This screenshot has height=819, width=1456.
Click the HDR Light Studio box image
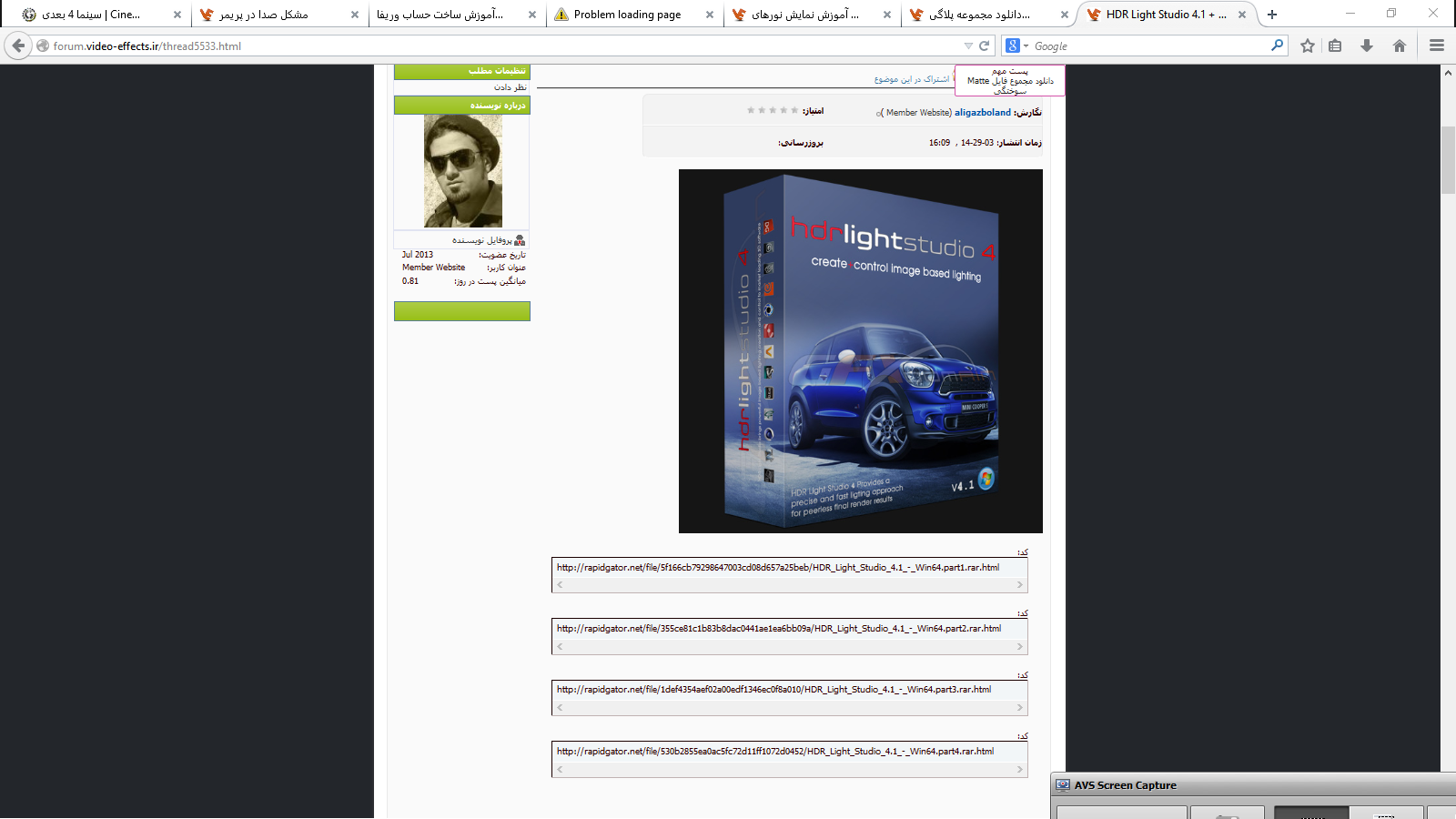(x=861, y=351)
